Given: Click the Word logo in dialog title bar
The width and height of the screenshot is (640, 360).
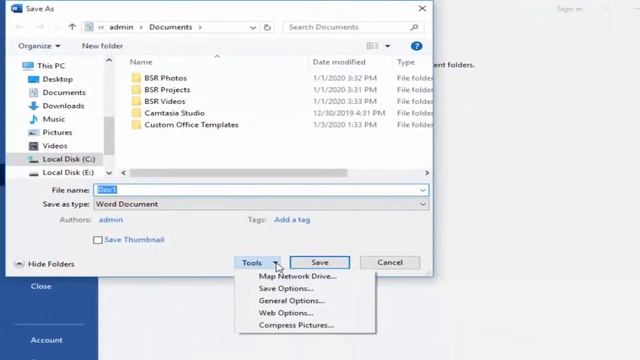Looking at the screenshot, I should 17,8.
